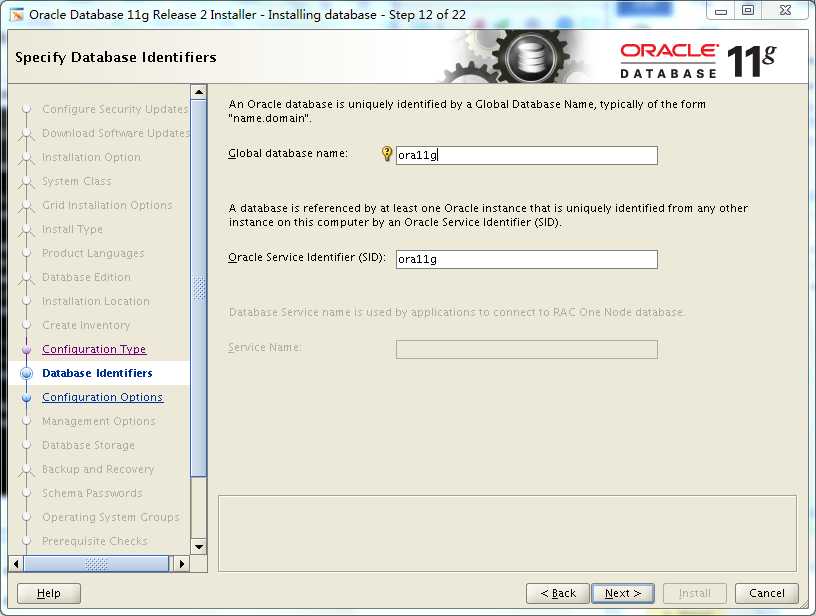Viewport: 816px width, 616px height.
Task: Click the 'Specify Database Identifiers' heading
Action: (116, 57)
